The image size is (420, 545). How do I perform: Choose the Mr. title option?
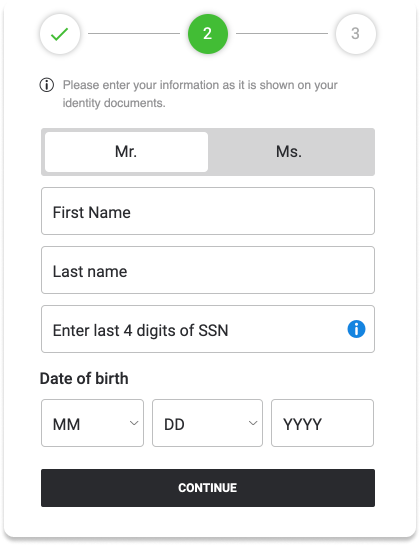click(x=127, y=152)
